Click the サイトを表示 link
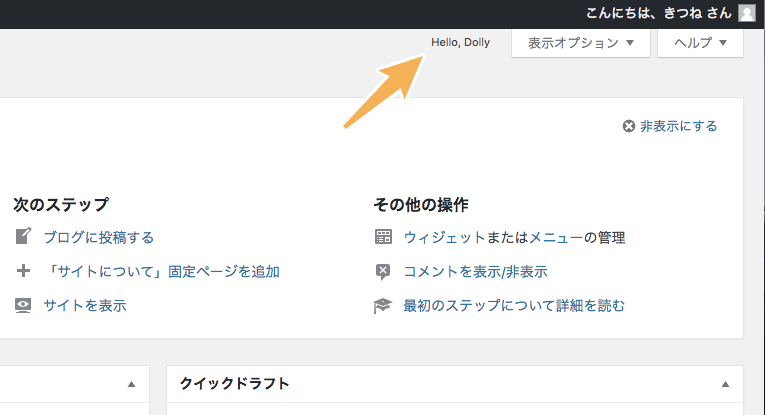 (85, 306)
